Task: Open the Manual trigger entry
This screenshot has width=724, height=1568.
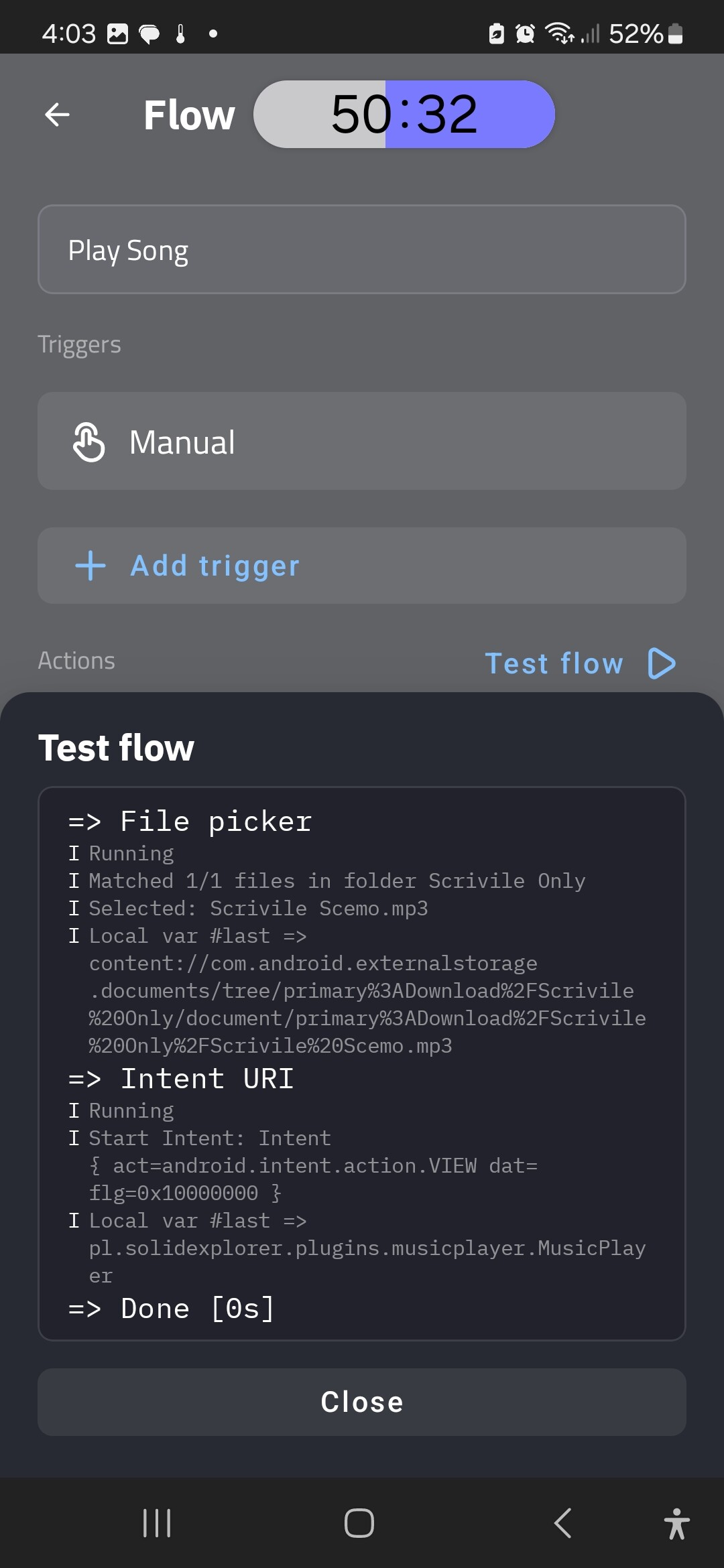Action: [x=362, y=441]
